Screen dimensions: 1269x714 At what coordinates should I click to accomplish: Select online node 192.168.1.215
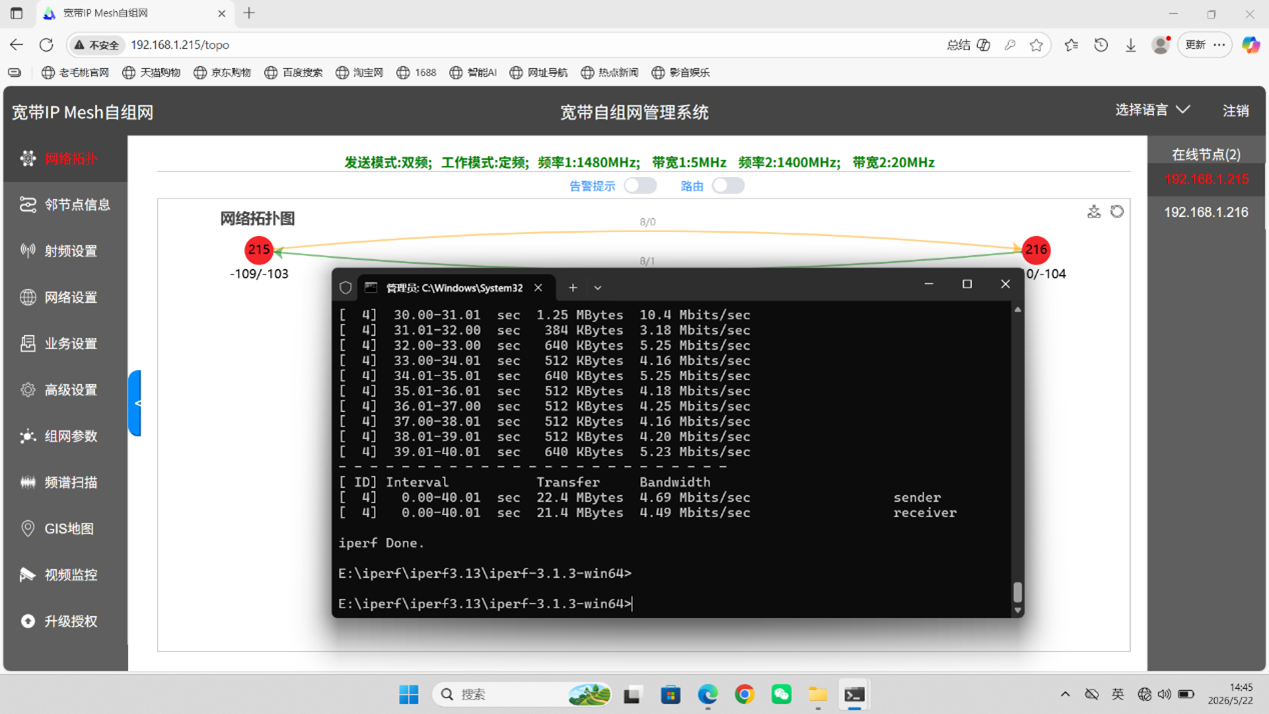click(1206, 179)
